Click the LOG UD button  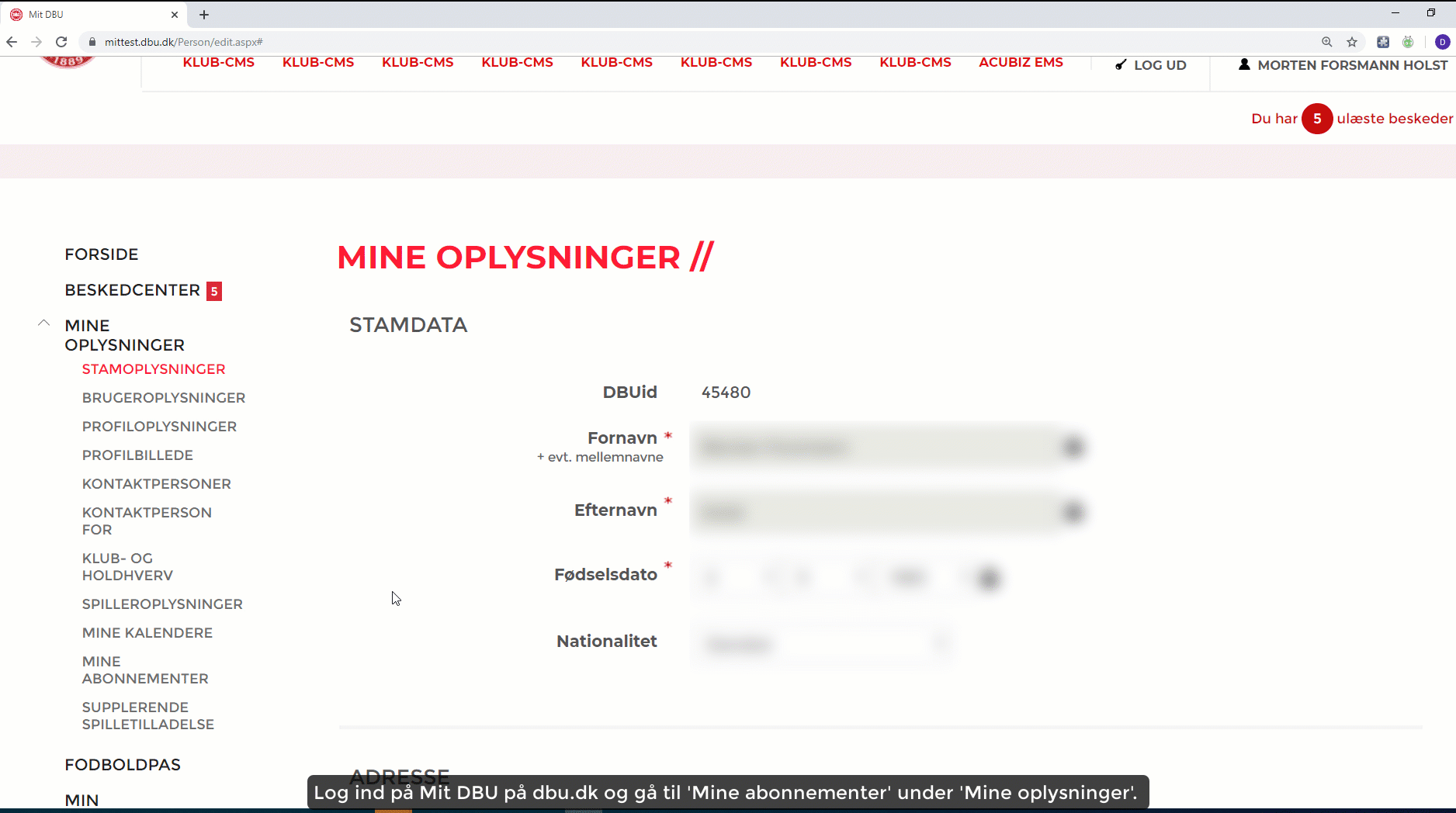[x=1151, y=65]
